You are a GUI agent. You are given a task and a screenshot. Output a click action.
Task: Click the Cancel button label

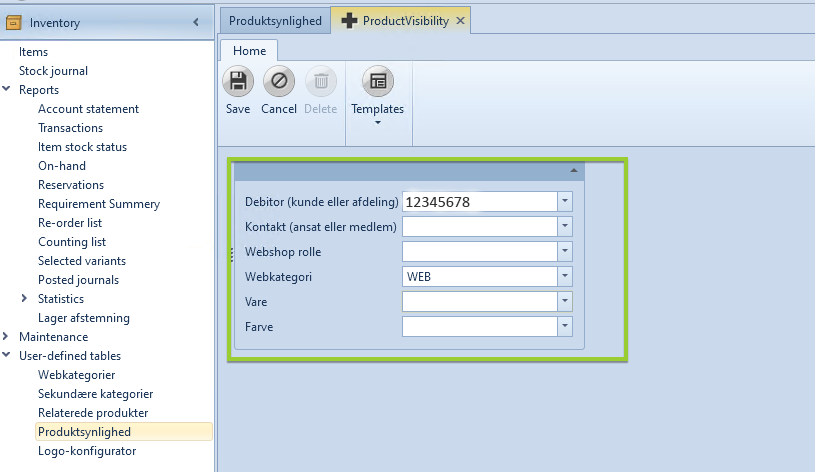tap(279, 109)
